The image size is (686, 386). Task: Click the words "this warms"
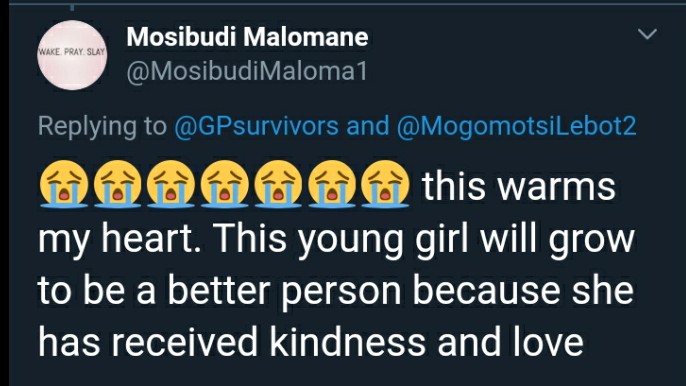[x=519, y=186]
